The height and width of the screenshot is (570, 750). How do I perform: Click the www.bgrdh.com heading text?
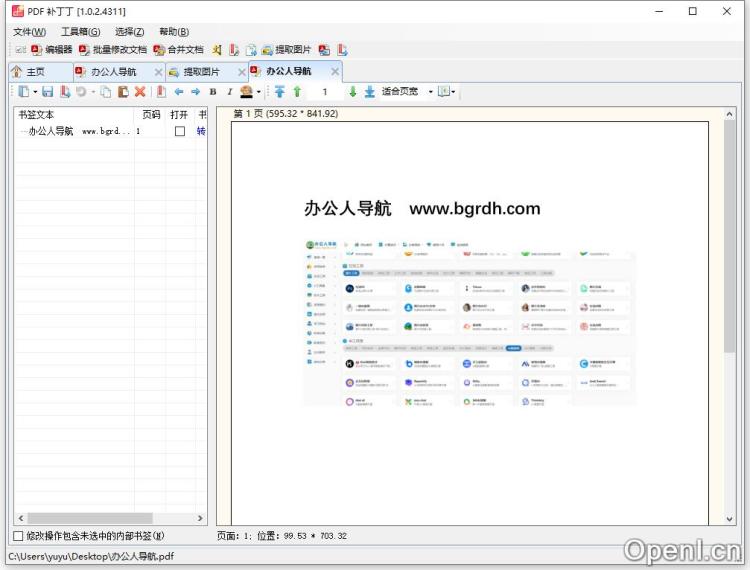pyautogui.click(x=474, y=208)
